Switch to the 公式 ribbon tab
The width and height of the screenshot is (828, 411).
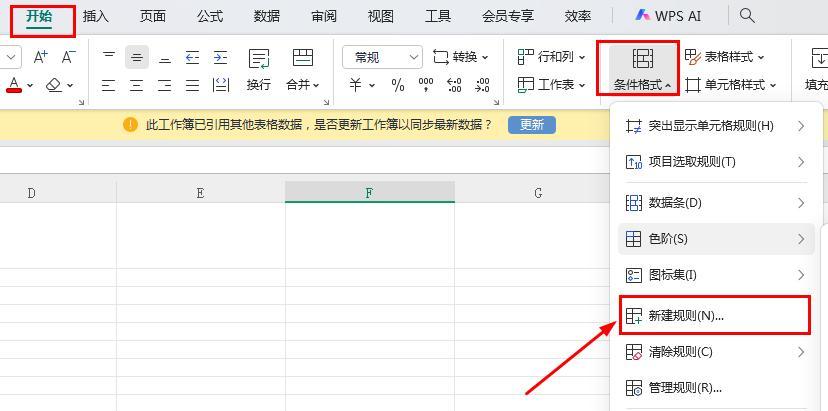pos(210,16)
